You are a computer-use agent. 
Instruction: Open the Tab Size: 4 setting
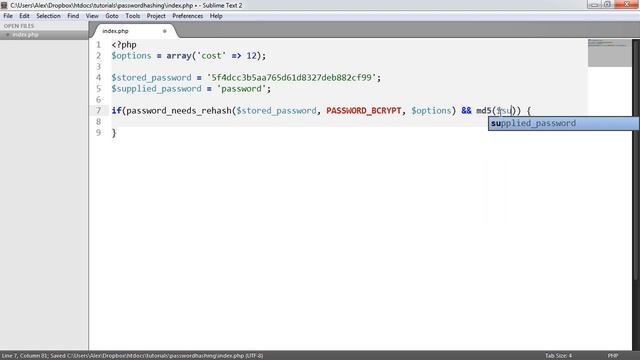[x=558, y=356]
